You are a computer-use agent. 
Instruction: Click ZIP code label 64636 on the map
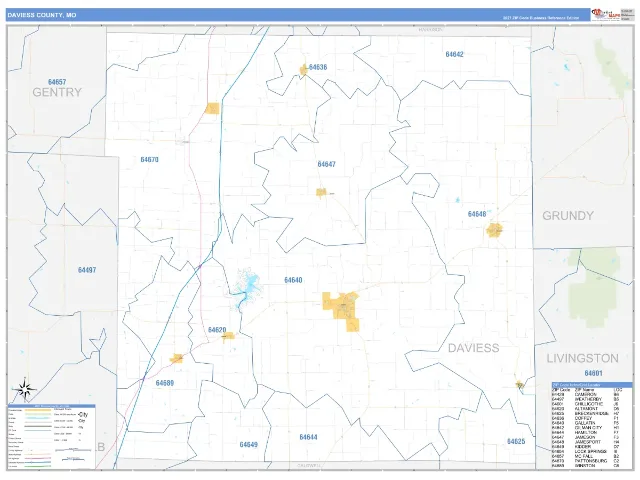(x=318, y=67)
